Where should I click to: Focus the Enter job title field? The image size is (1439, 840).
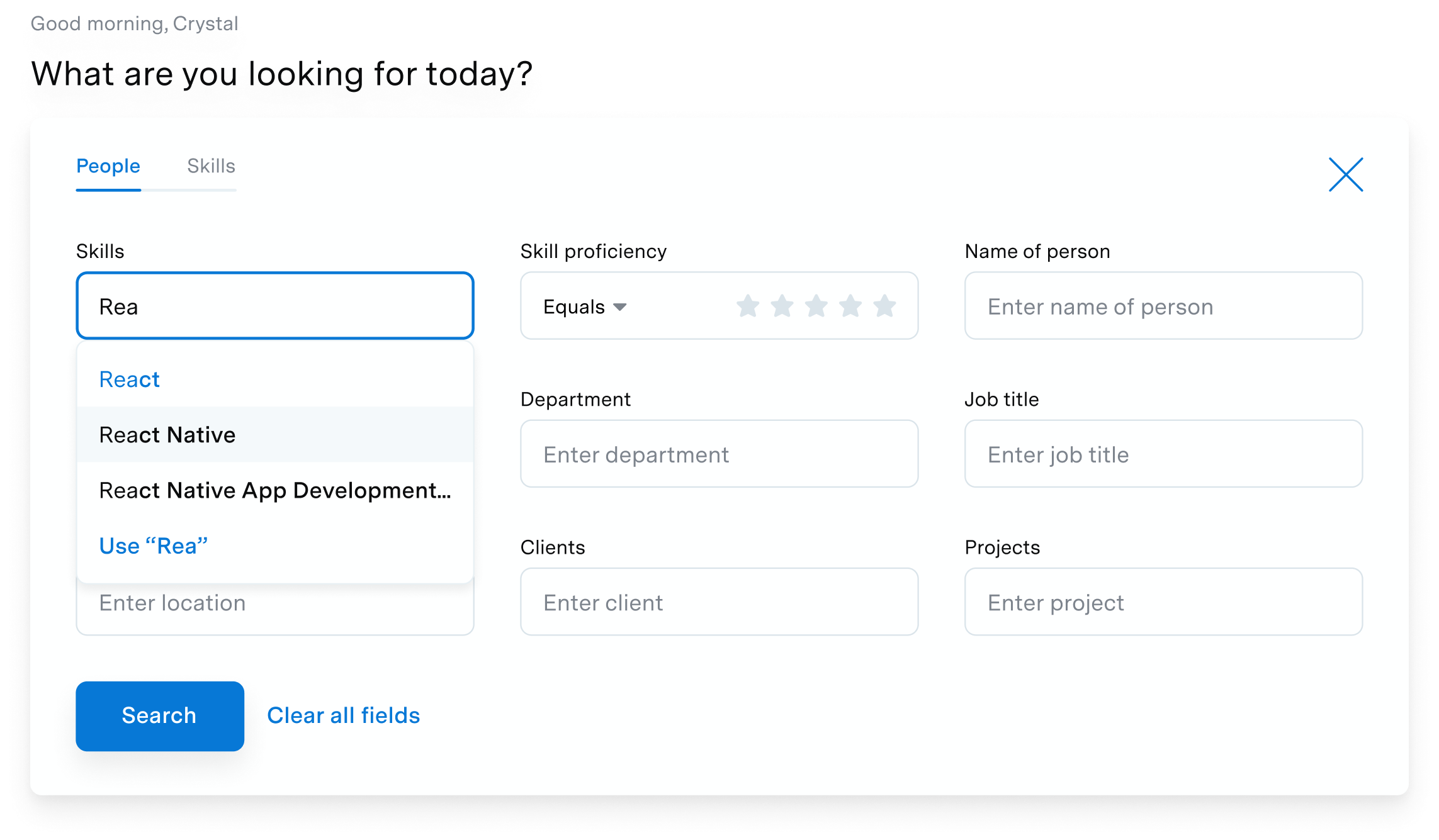1163,454
